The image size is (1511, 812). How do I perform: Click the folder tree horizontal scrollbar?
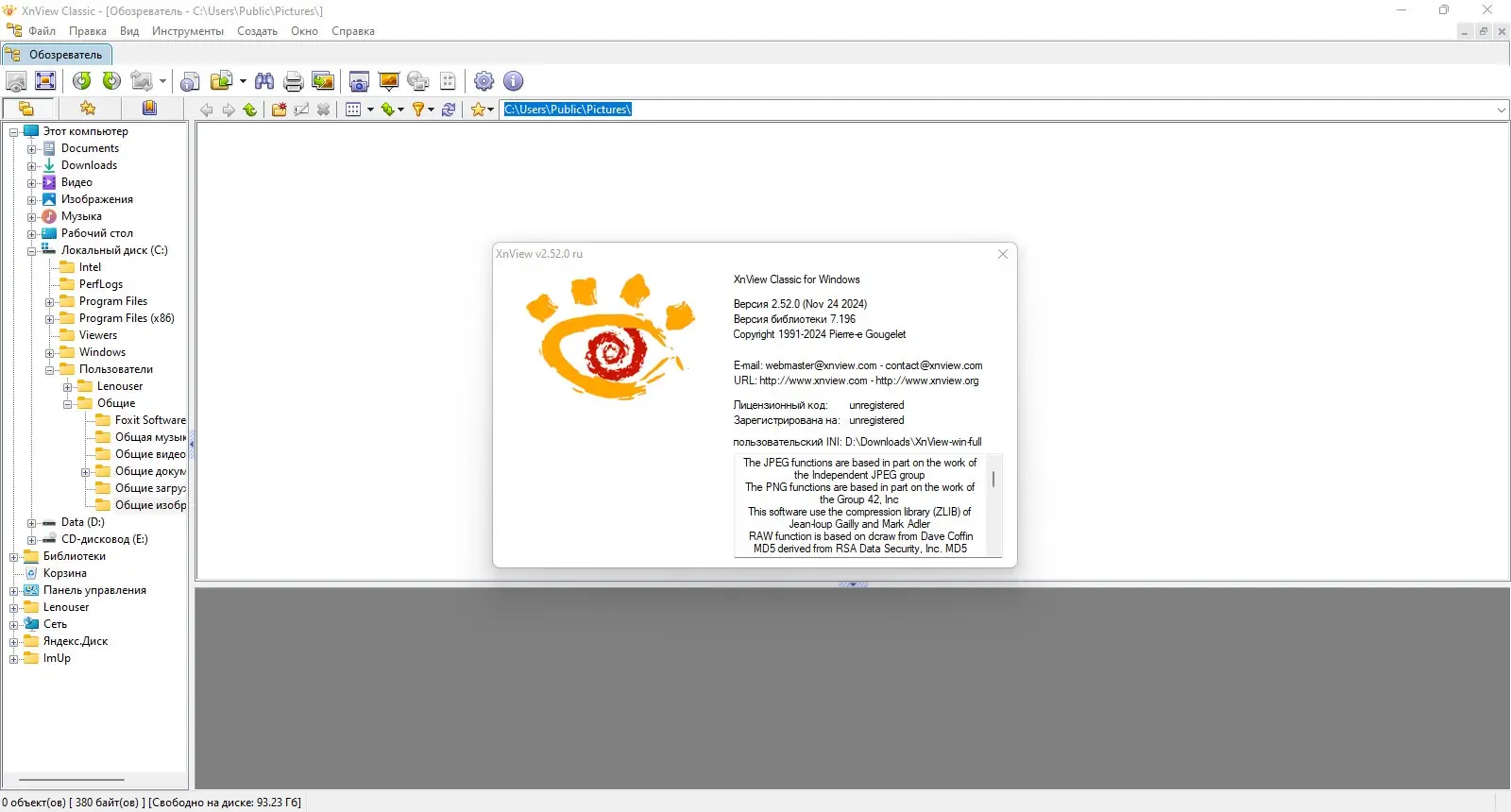(x=72, y=780)
